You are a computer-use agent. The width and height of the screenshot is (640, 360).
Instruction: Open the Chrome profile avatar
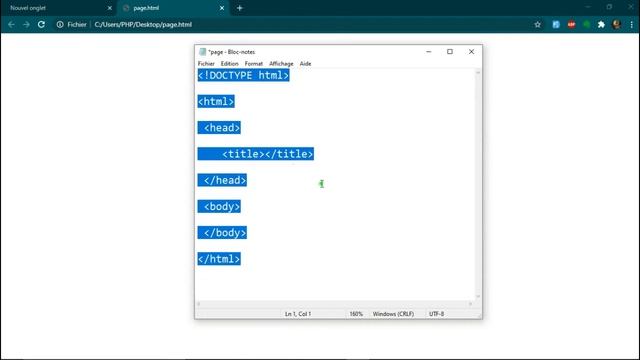pos(617,24)
